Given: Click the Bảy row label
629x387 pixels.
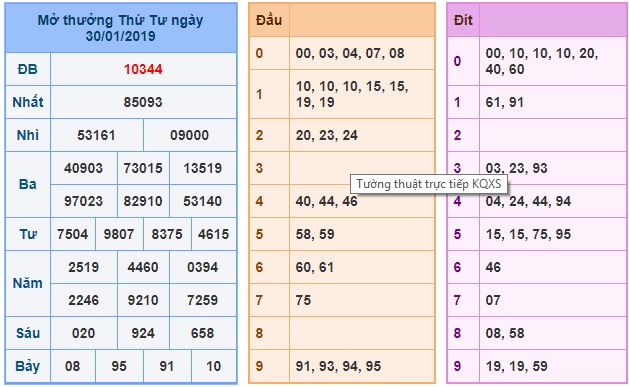Looking at the screenshot, I should click(x=28, y=366).
